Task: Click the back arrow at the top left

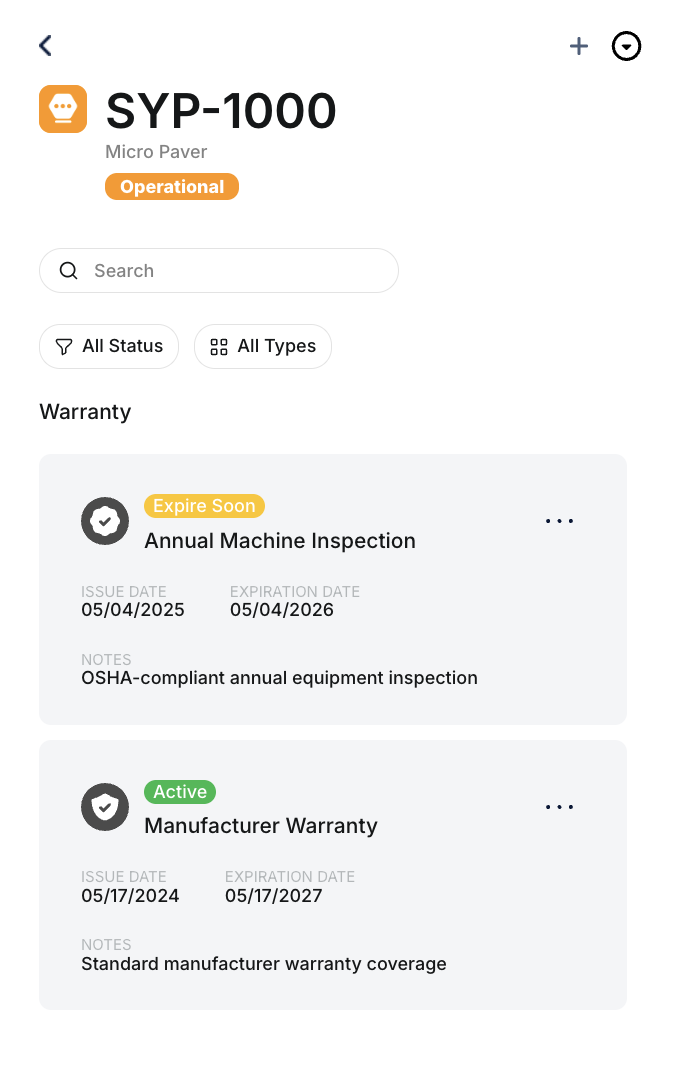Action: coord(44,45)
